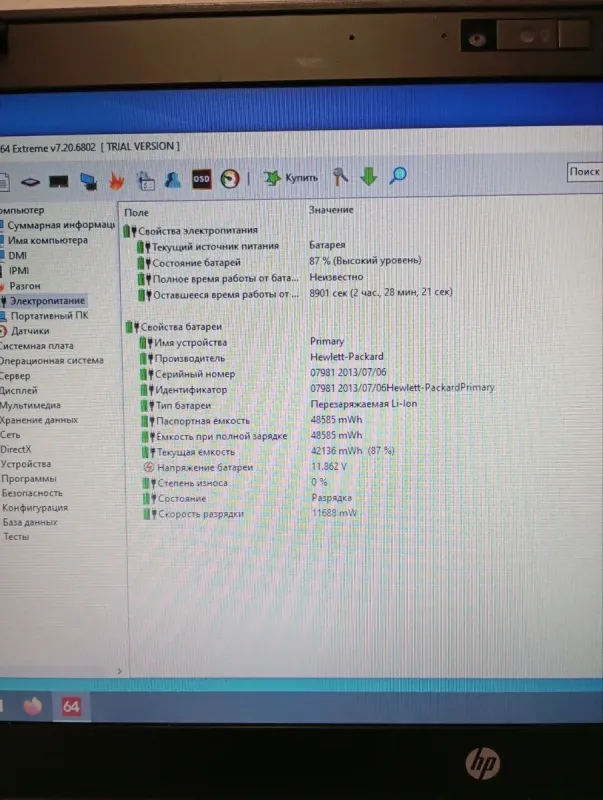Click inside the Поиск search field
Image resolution: width=603 pixels, height=800 pixels.
click(584, 172)
